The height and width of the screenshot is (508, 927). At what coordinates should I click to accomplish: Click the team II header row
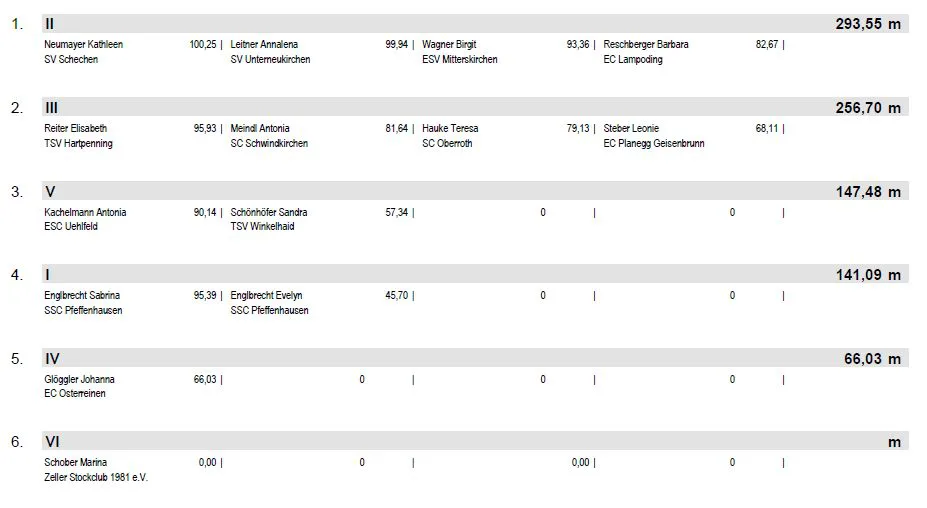(x=475, y=24)
